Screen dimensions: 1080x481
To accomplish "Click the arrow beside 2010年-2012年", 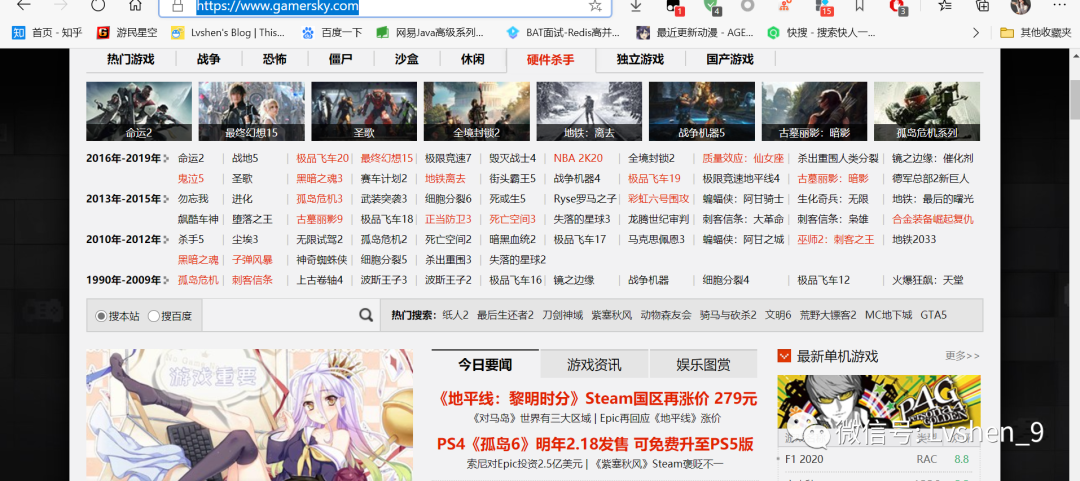I will (166, 240).
